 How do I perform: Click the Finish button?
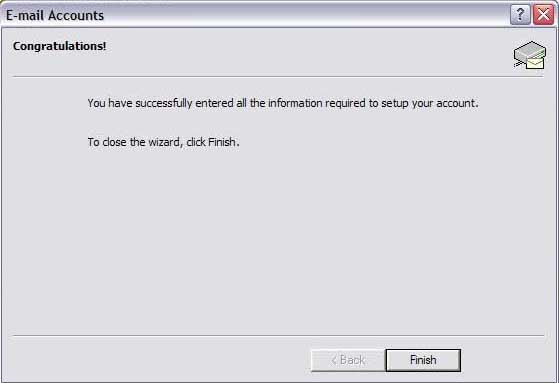tap(423, 360)
